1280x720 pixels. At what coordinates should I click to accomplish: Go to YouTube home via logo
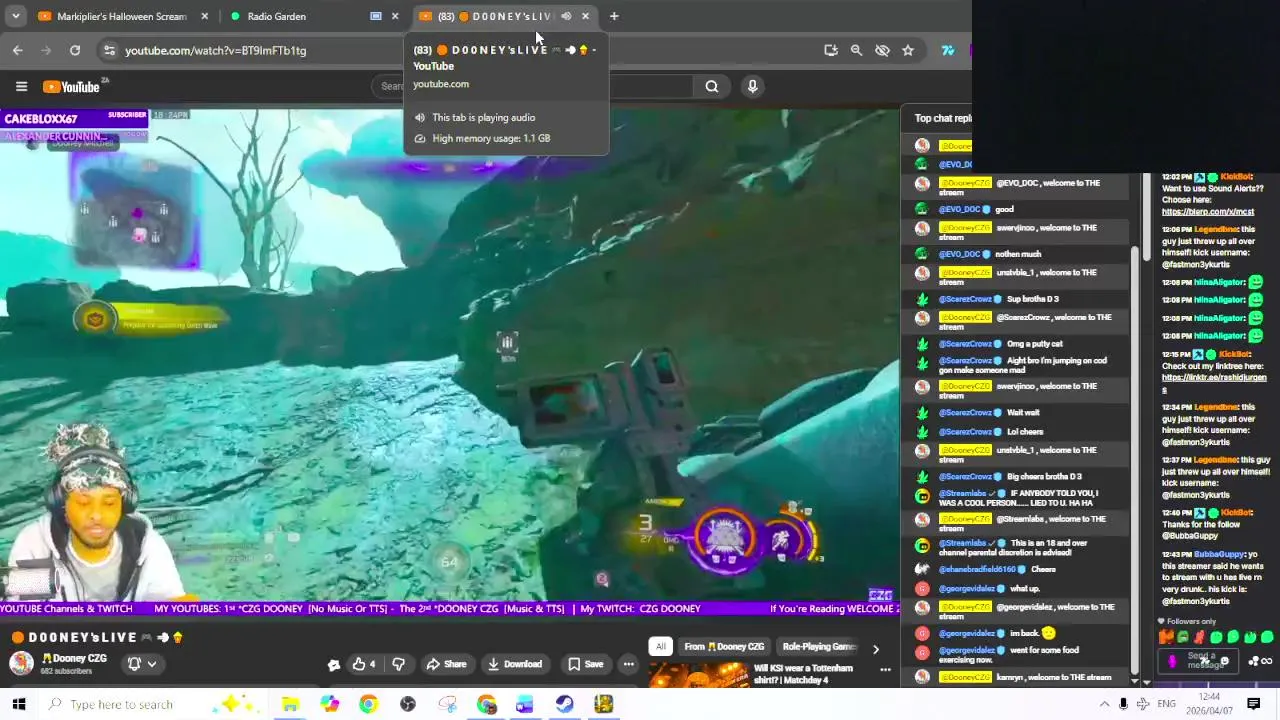pos(71,86)
